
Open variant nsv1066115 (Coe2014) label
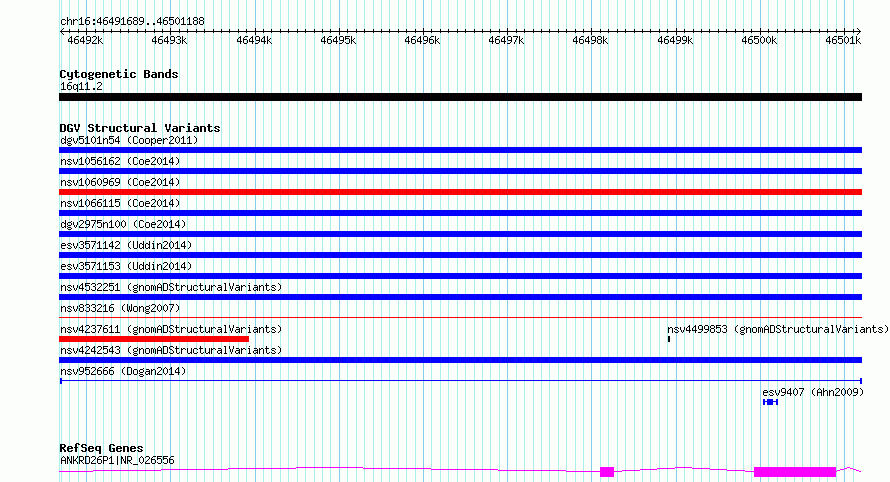point(120,203)
